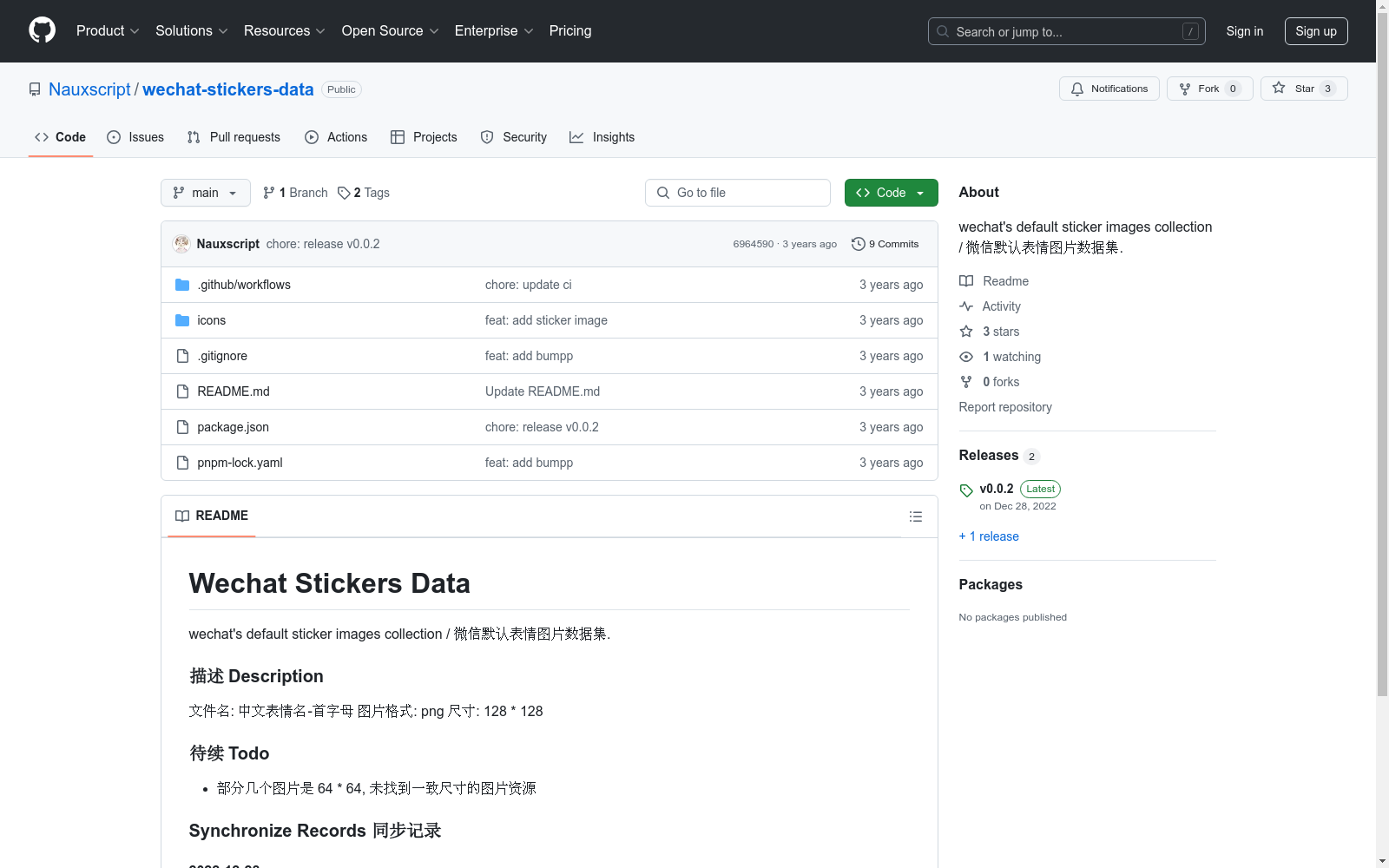
Task: Expand the Enterprise menu
Action: [x=494, y=31]
